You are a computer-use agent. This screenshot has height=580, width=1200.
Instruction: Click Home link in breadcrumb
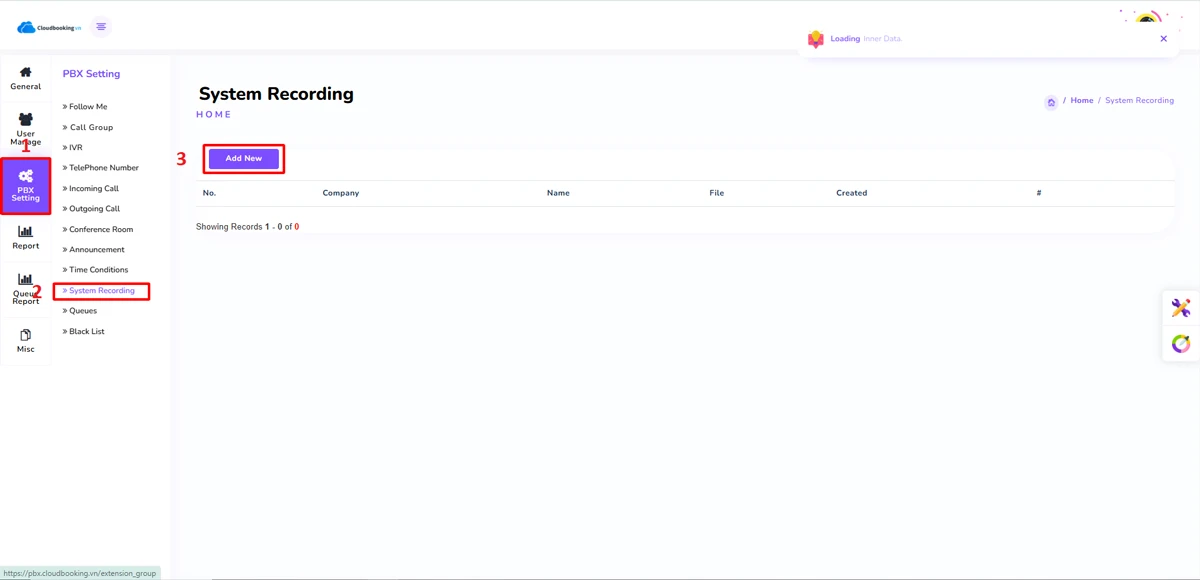(x=1082, y=101)
